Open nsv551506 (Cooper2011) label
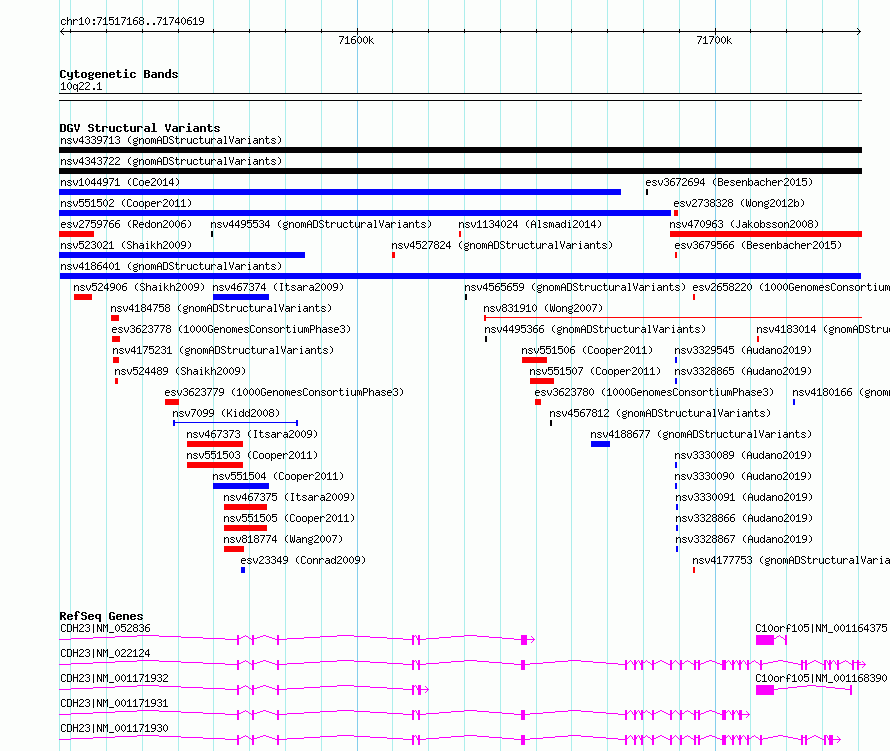Screen dimensions: 890x751 (587, 350)
